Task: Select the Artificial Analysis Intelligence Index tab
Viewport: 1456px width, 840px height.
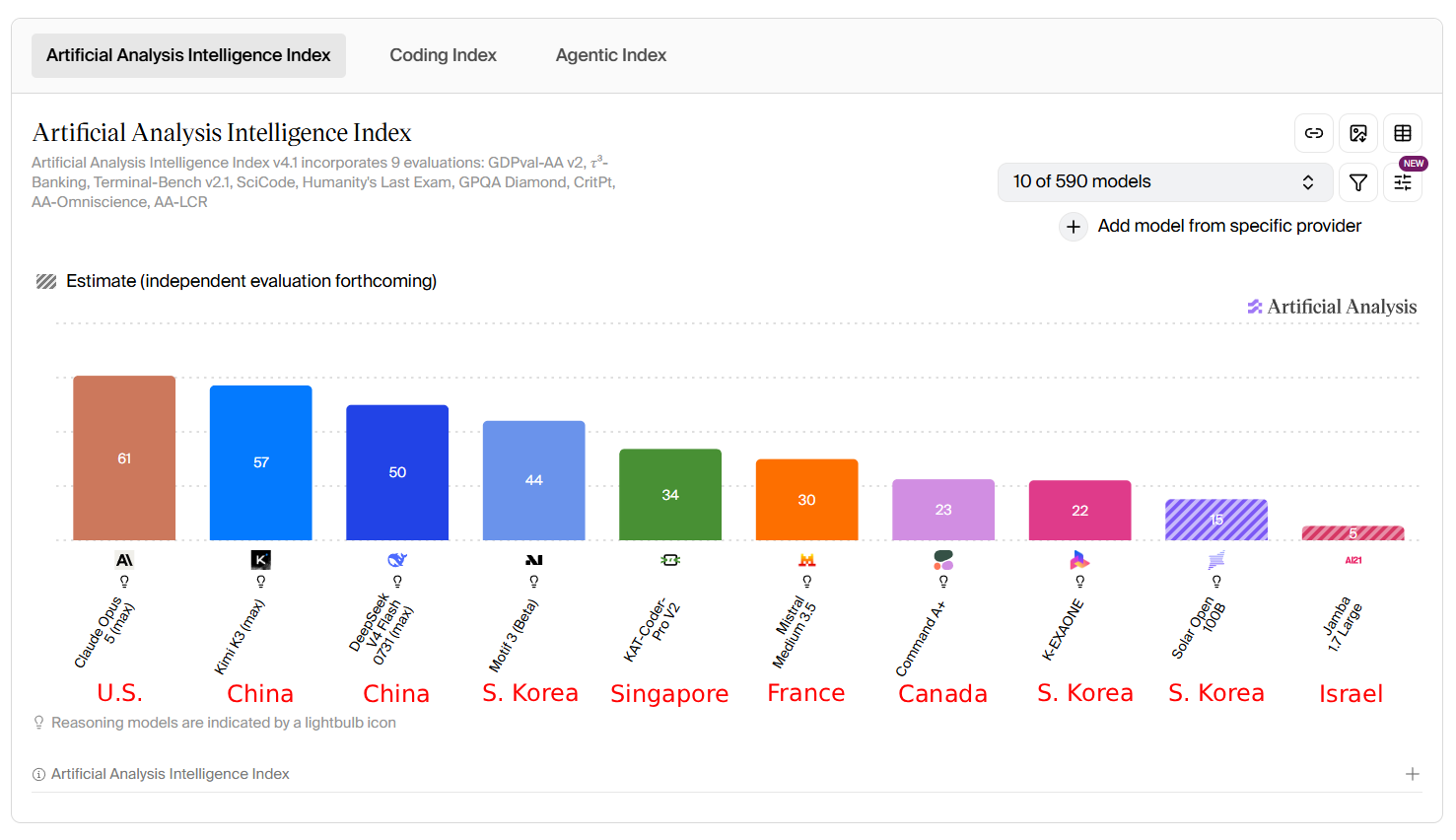Action: (x=188, y=55)
